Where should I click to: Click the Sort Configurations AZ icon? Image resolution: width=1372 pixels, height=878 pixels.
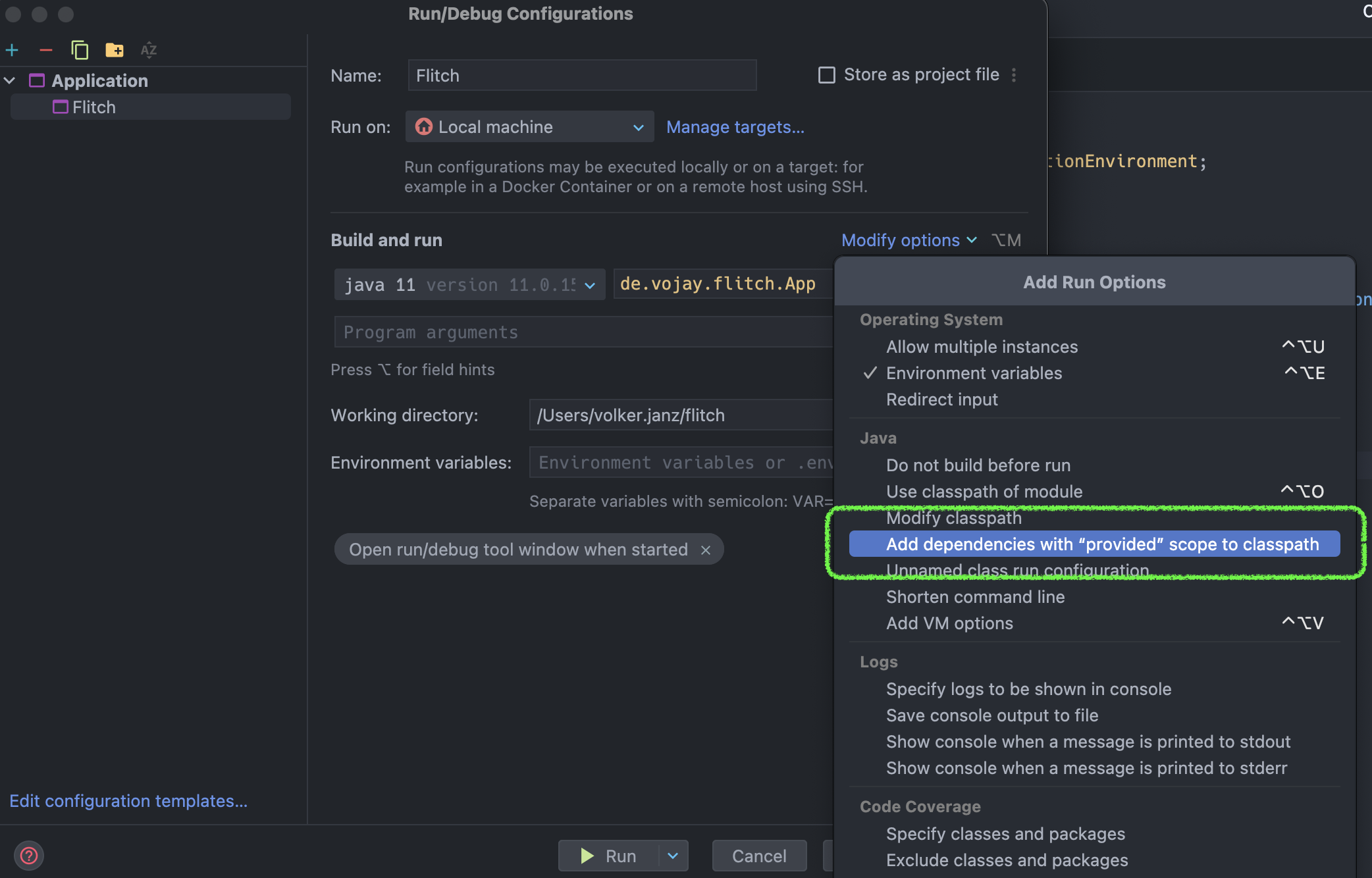pyautogui.click(x=149, y=48)
